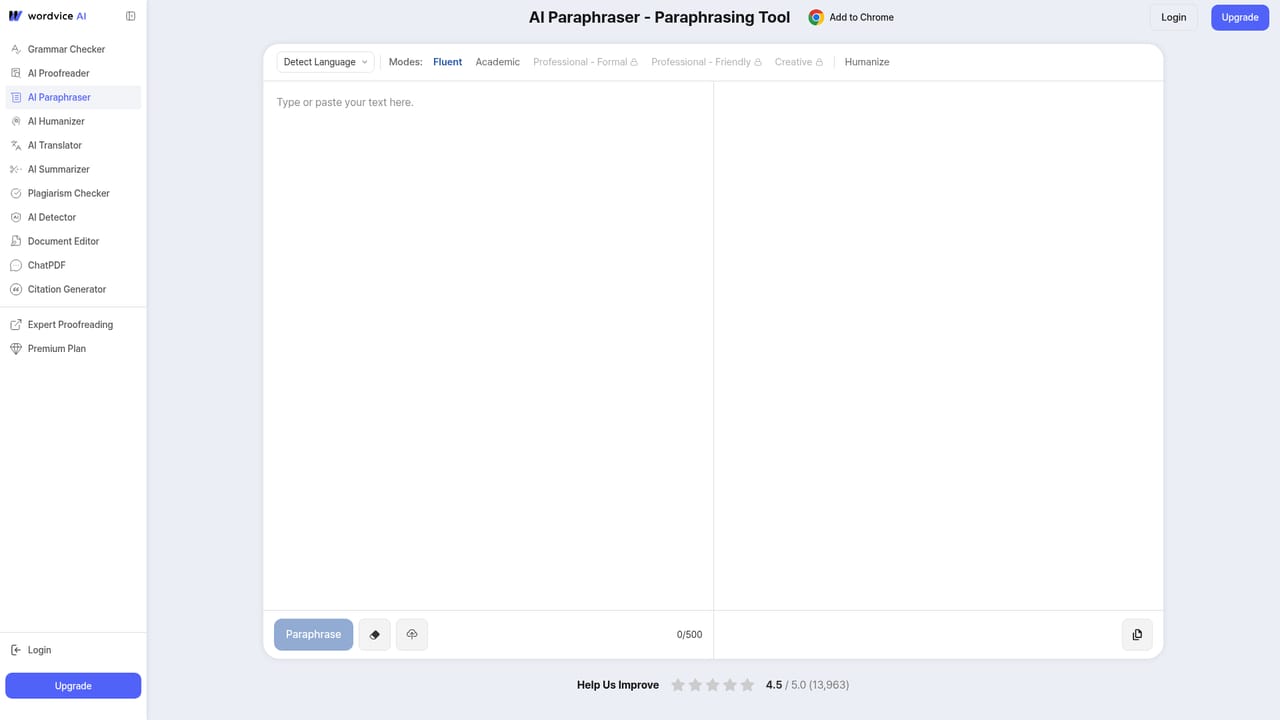Viewport: 1280px width, 720px height.
Task: Click the AI Translator icon
Action: (16, 145)
